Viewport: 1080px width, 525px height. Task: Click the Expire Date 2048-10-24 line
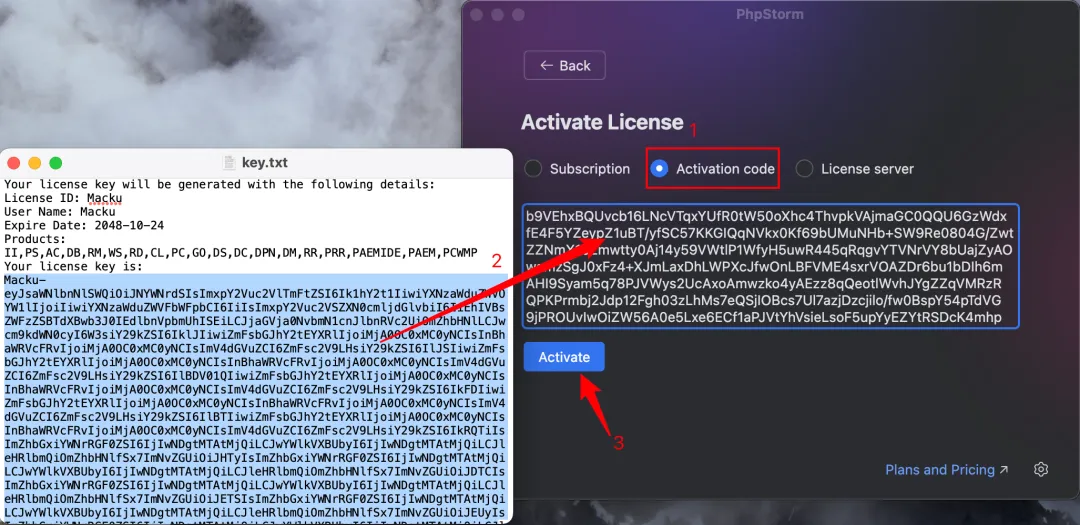pos(84,225)
